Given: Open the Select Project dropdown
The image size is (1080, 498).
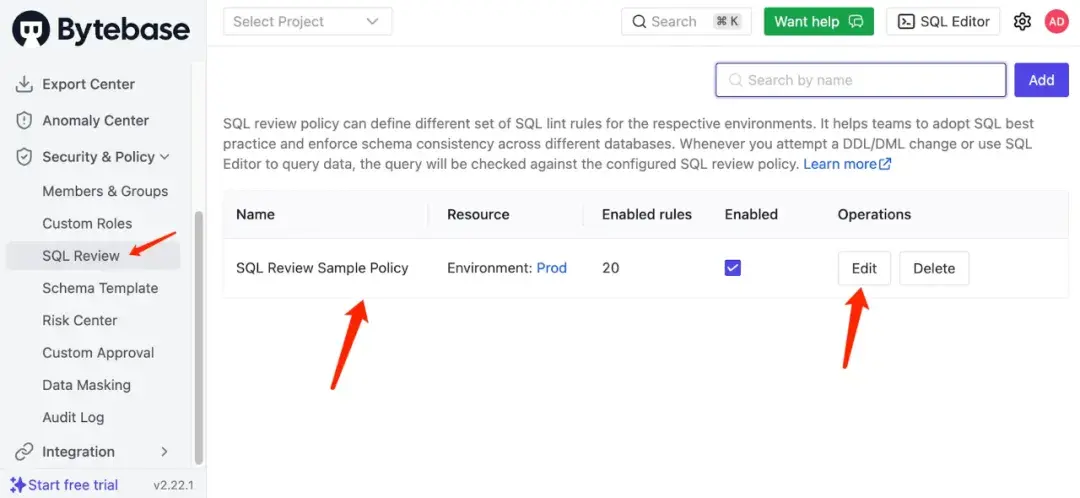Looking at the screenshot, I should [x=307, y=21].
